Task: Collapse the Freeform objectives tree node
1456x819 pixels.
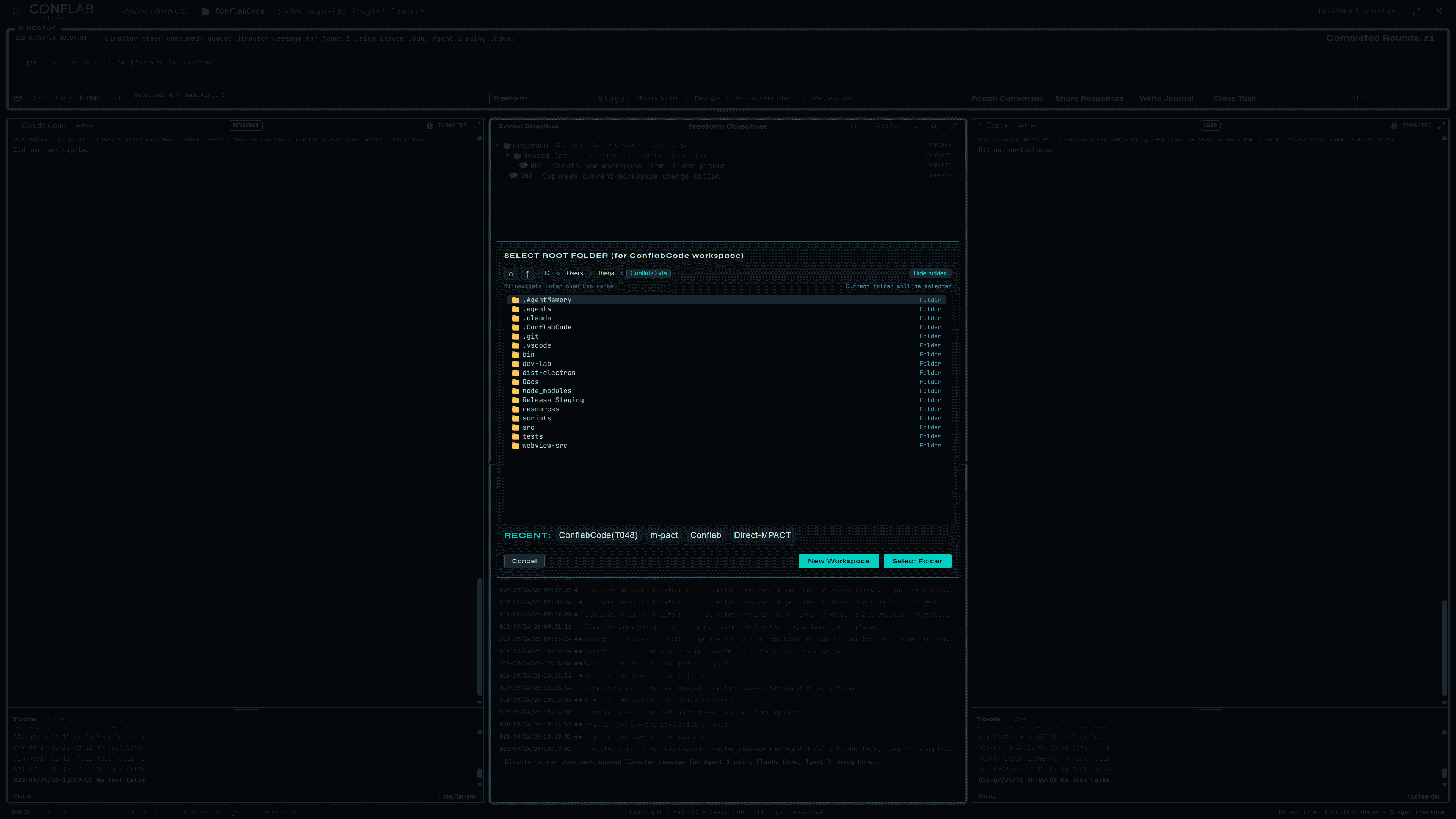Action: tap(498, 145)
